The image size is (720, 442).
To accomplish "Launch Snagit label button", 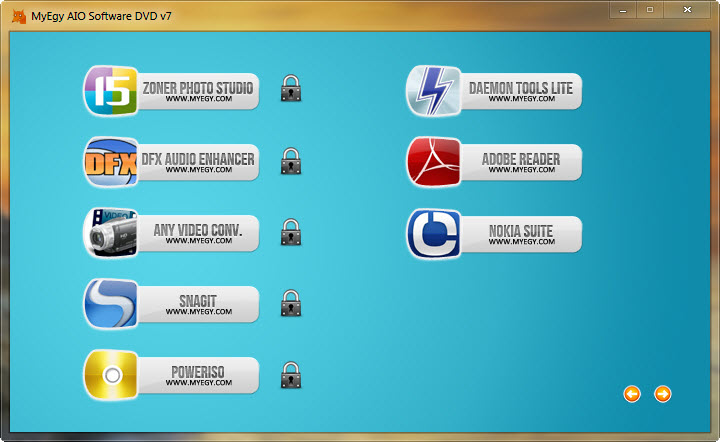I will (x=198, y=304).
